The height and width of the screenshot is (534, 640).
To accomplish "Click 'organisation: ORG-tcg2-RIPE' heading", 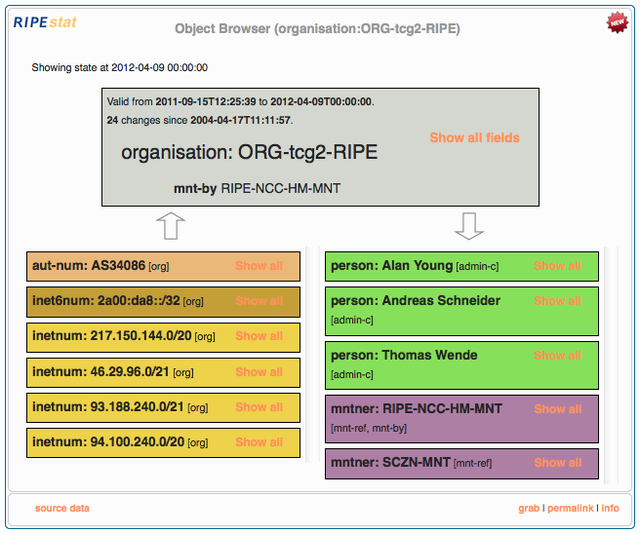I will click(x=249, y=152).
